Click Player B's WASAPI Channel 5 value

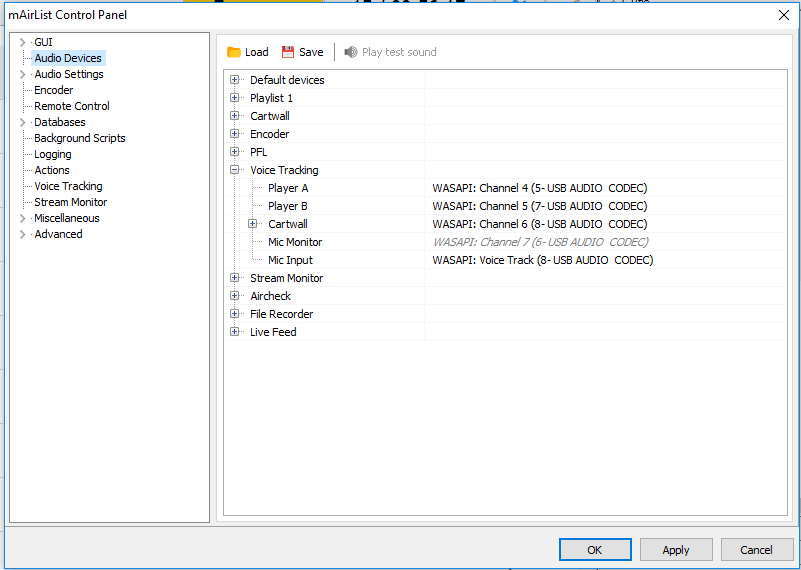pos(539,206)
